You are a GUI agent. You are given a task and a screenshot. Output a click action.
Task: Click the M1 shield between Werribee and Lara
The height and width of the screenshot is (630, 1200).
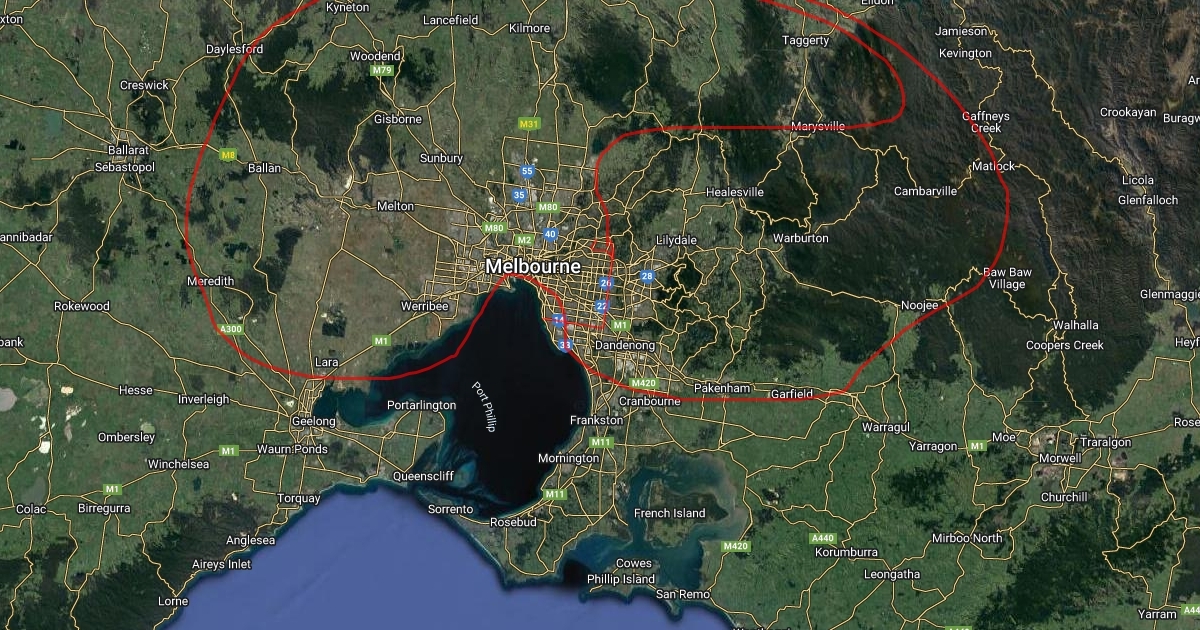point(381,341)
